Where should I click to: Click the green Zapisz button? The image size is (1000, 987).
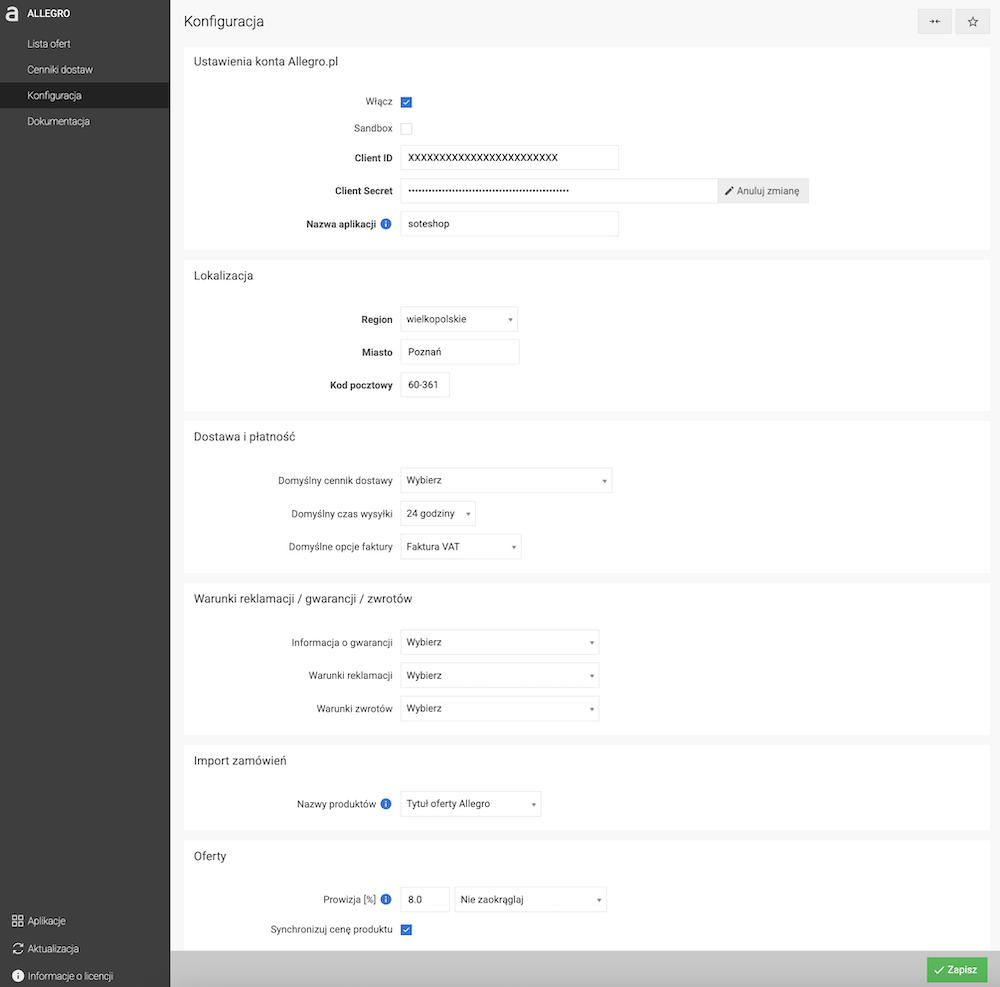click(956, 970)
